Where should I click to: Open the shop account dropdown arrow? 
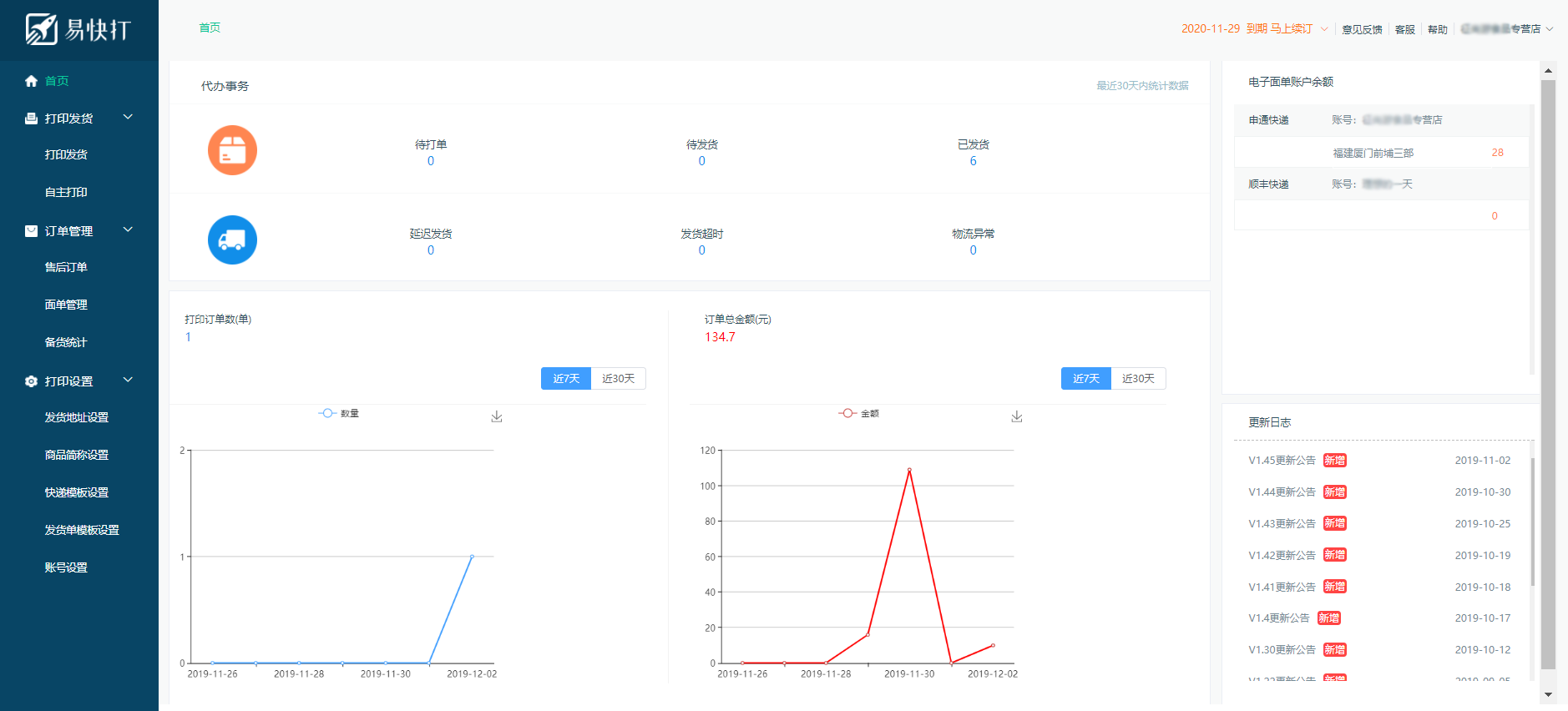pyautogui.click(x=1550, y=29)
